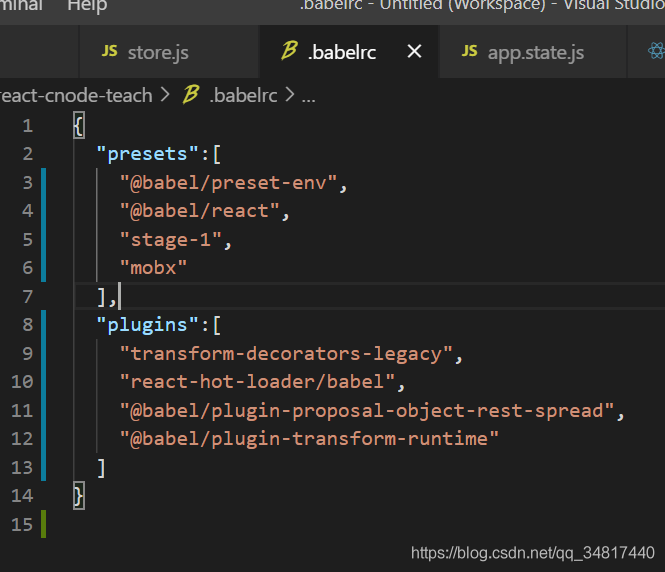Click the "@babel/preset-env" string
This screenshot has width=665, height=572.
click(229, 183)
